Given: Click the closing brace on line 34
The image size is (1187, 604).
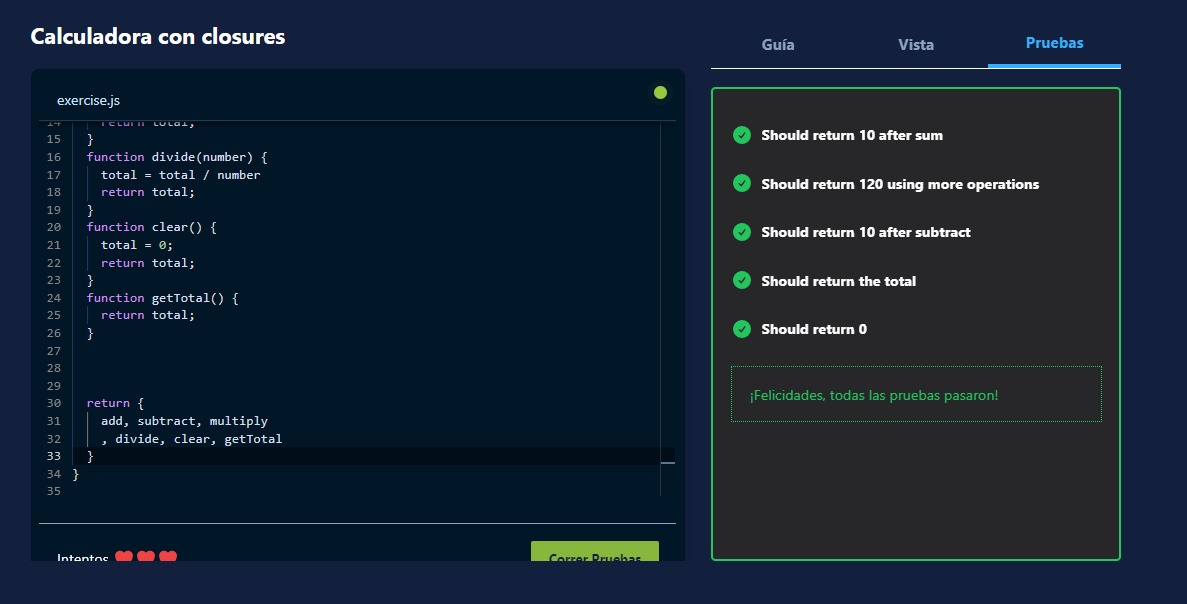Looking at the screenshot, I should click(75, 474).
